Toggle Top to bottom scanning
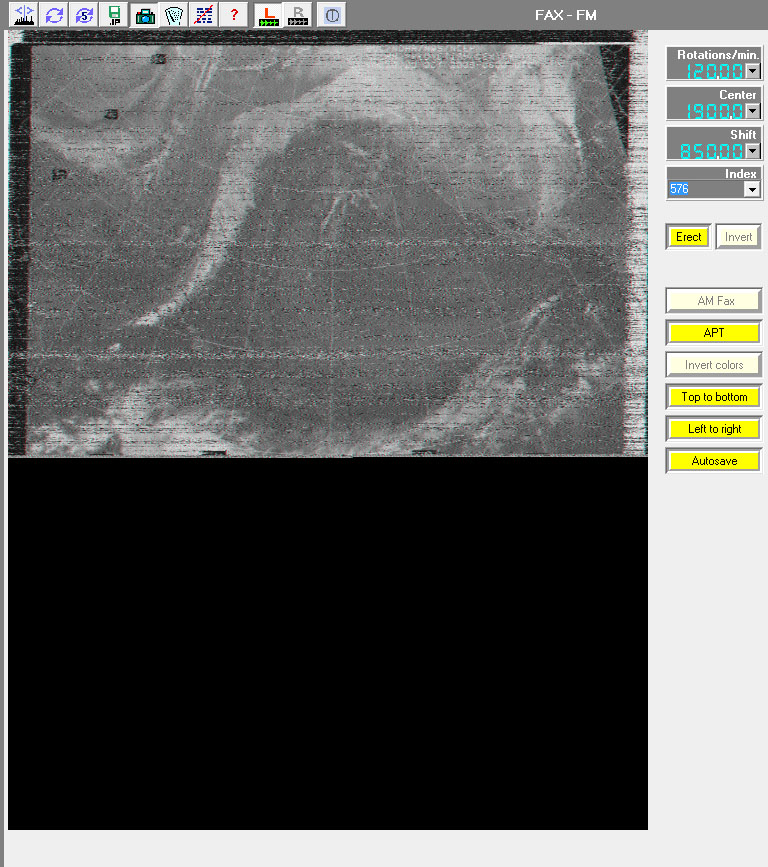768x867 pixels. pos(714,397)
